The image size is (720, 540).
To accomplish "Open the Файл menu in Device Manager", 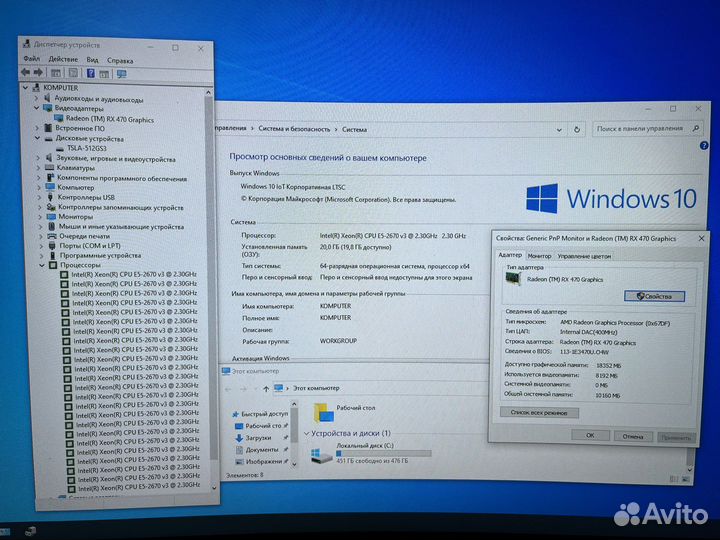I will click(31, 58).
